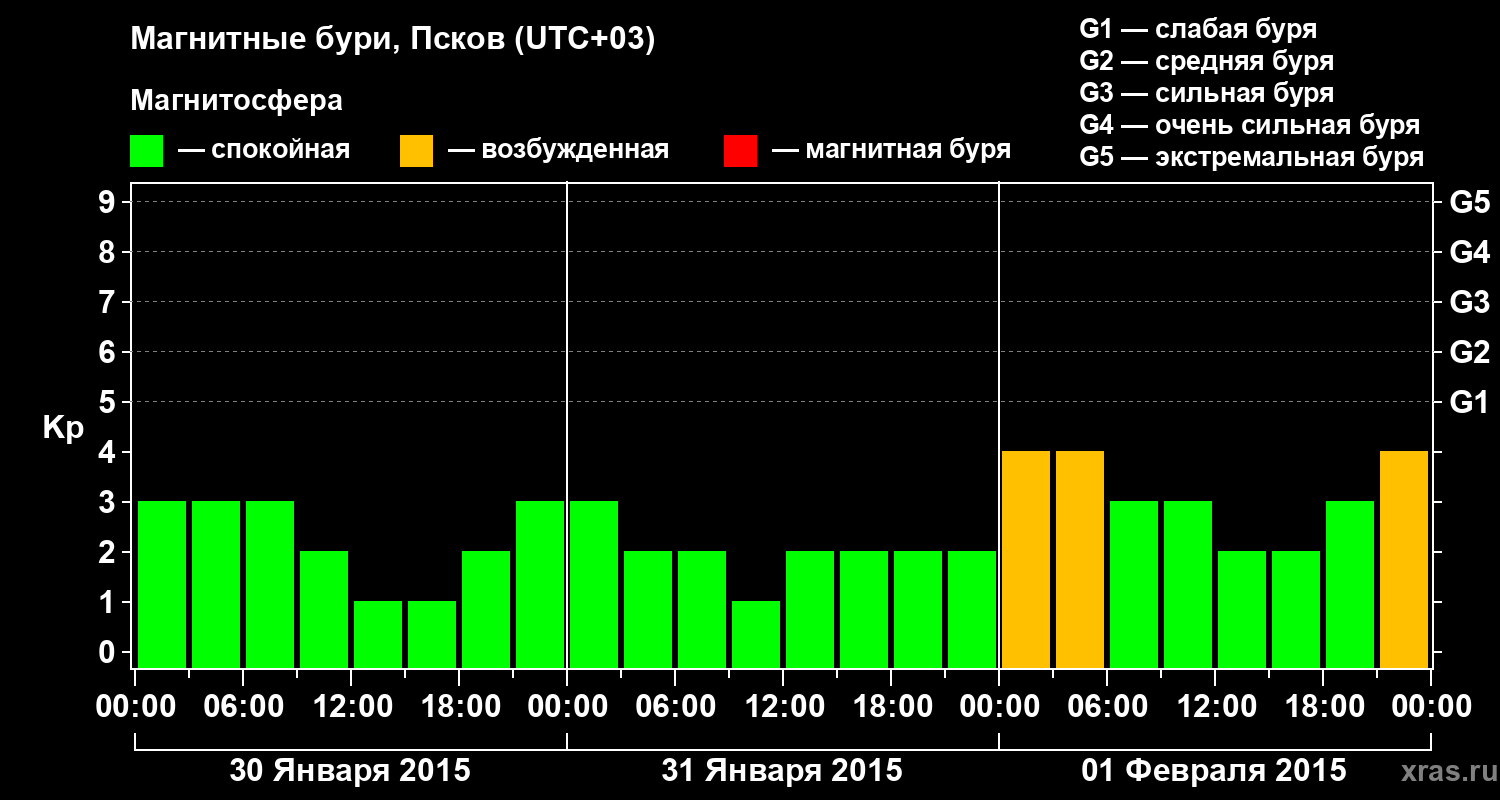The height and width of the screenshot is (800, 1500).
Task: Click the orange 'возбужденная' legend swatch
Action: pos(416,151)
